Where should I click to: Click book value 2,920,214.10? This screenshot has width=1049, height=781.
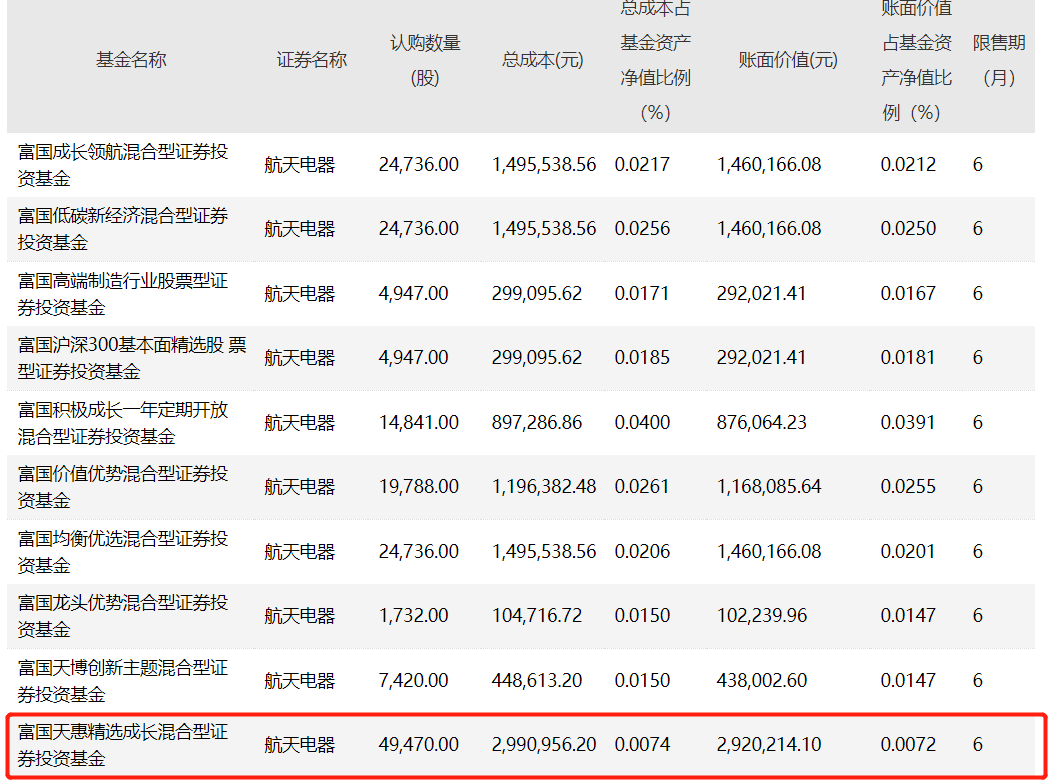pos(769,744)
